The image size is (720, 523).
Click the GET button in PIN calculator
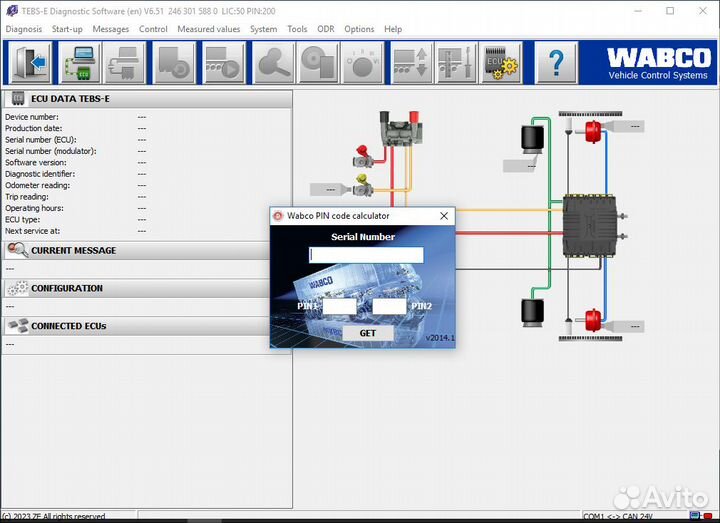click(x=367, y=333)
